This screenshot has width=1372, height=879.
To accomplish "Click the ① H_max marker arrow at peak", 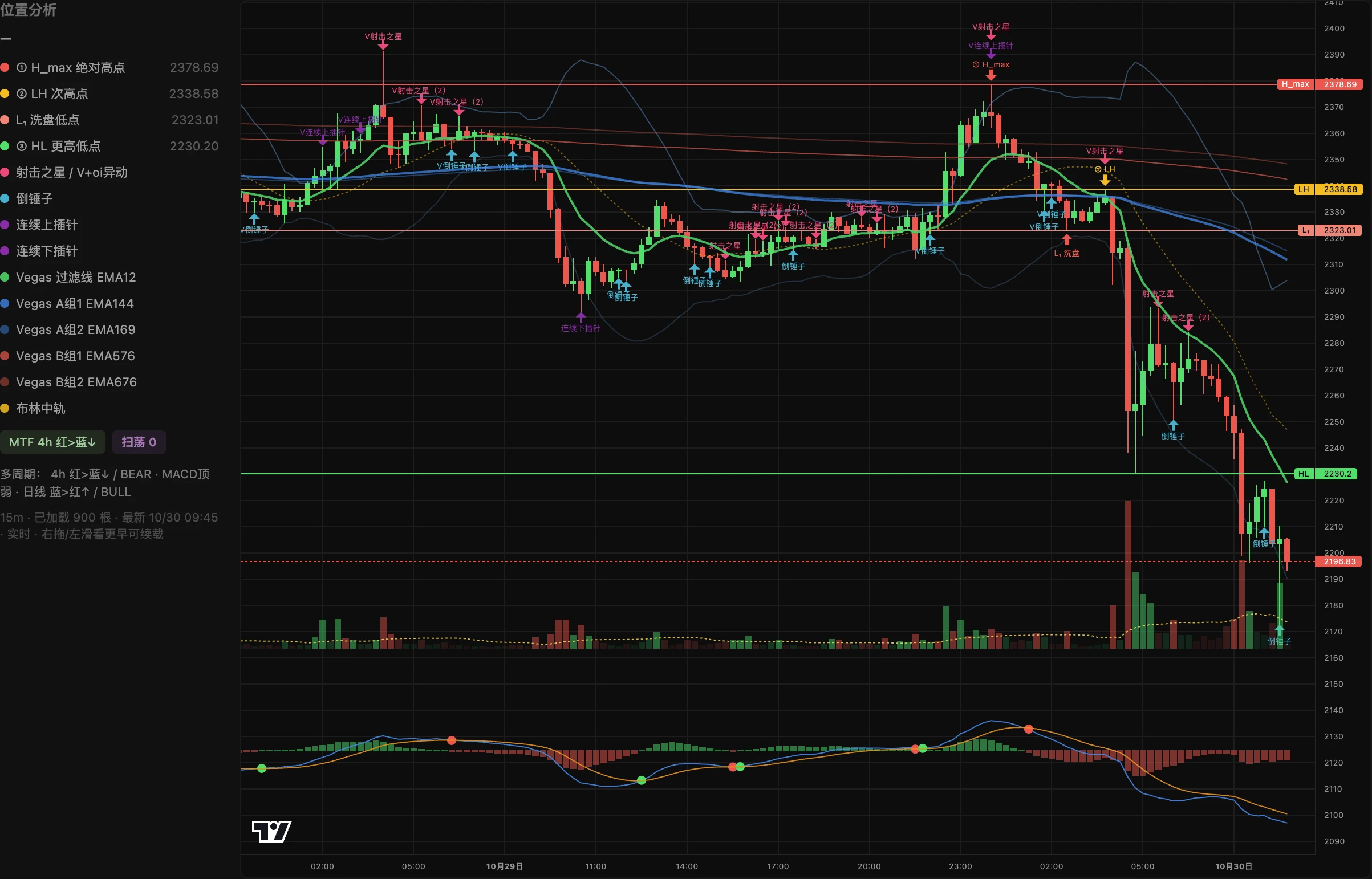I will (991, 75).
